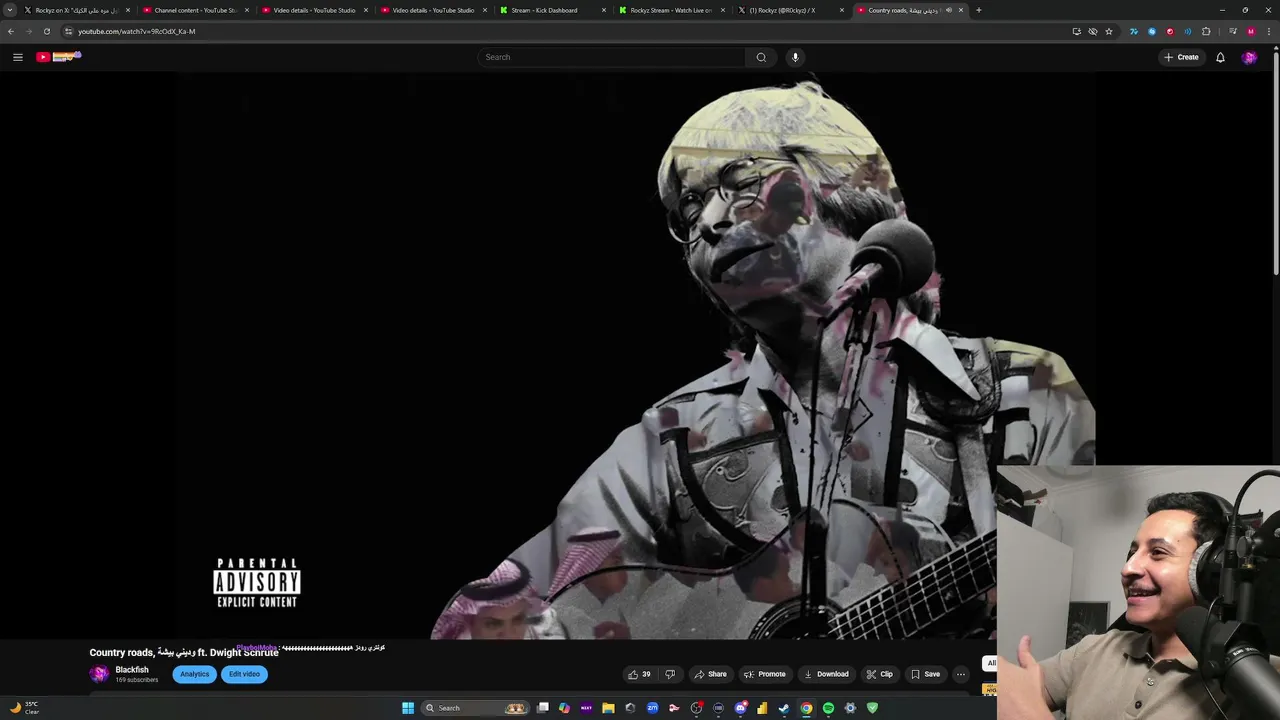Switch to (1) Rockyz (@R0ckyz) / X tab
This screenshot has width=1280, height=720.
pos(789,10)
